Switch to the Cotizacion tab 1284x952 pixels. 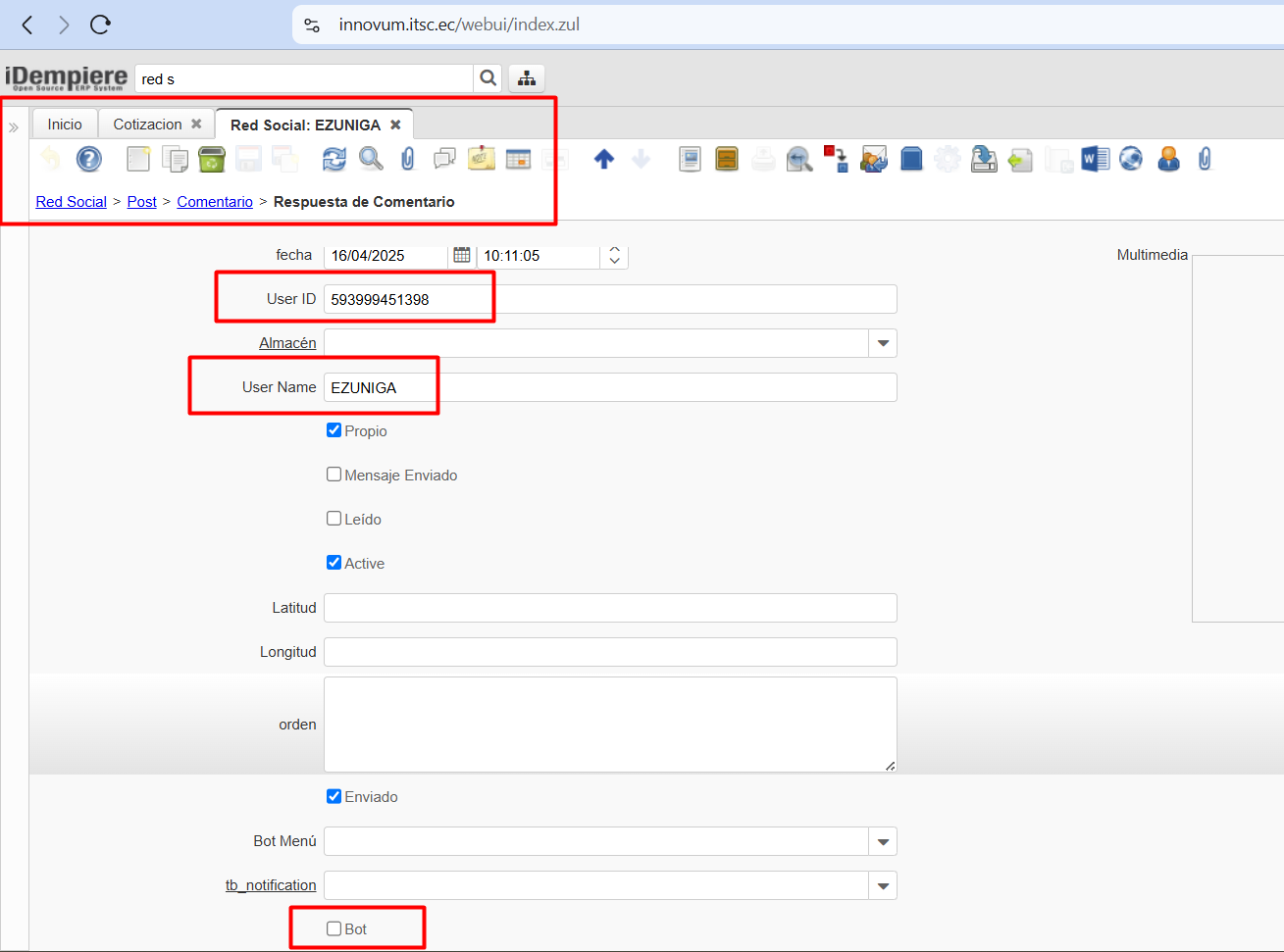coord(147,125)
